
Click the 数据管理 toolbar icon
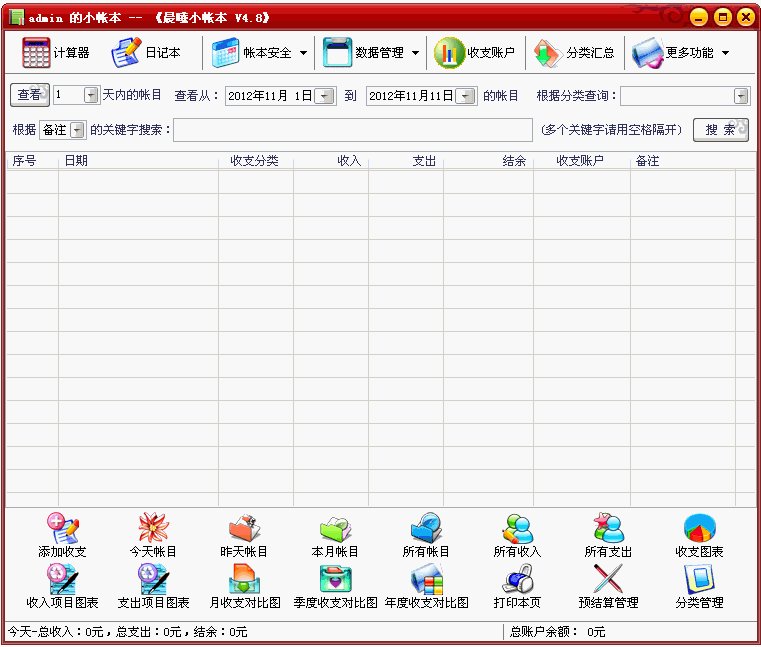click(x=337, y=52)
